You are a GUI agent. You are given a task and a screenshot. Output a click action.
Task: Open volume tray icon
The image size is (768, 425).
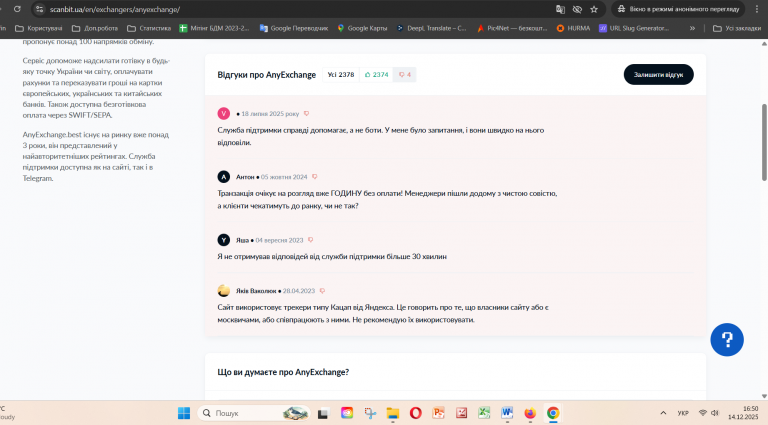tap(715, 413)
